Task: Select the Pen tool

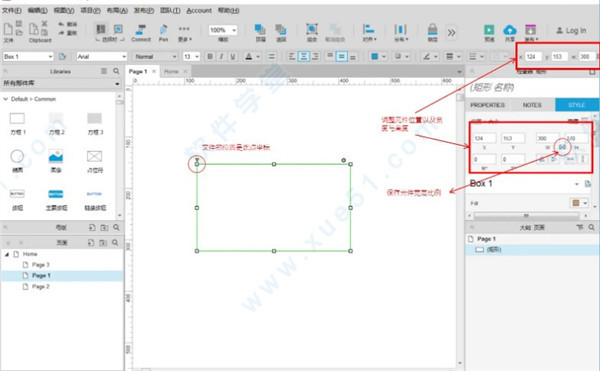Action: (x=163, y=33)
